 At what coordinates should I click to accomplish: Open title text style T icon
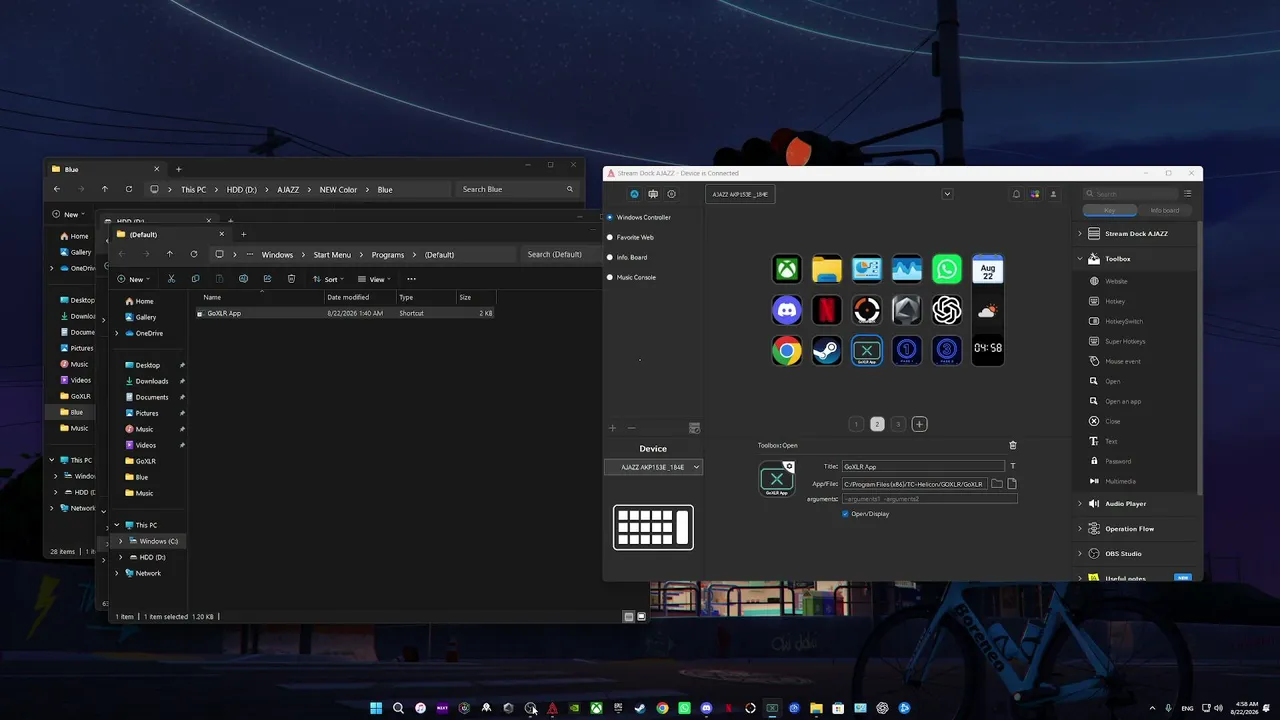1012,466
